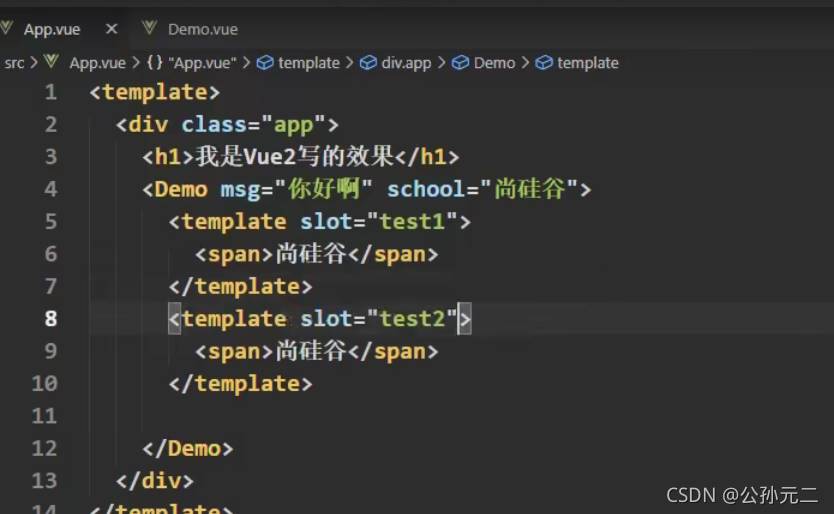Screen dimensions: 834x514
Task: Click line number 12 in gutter
Action: (x=44, y=448)
